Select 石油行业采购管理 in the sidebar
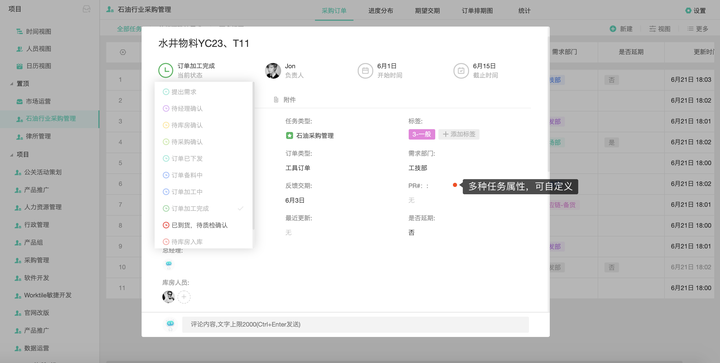The width and height of the screenshot is (720, 363). (x=50, y=119)
